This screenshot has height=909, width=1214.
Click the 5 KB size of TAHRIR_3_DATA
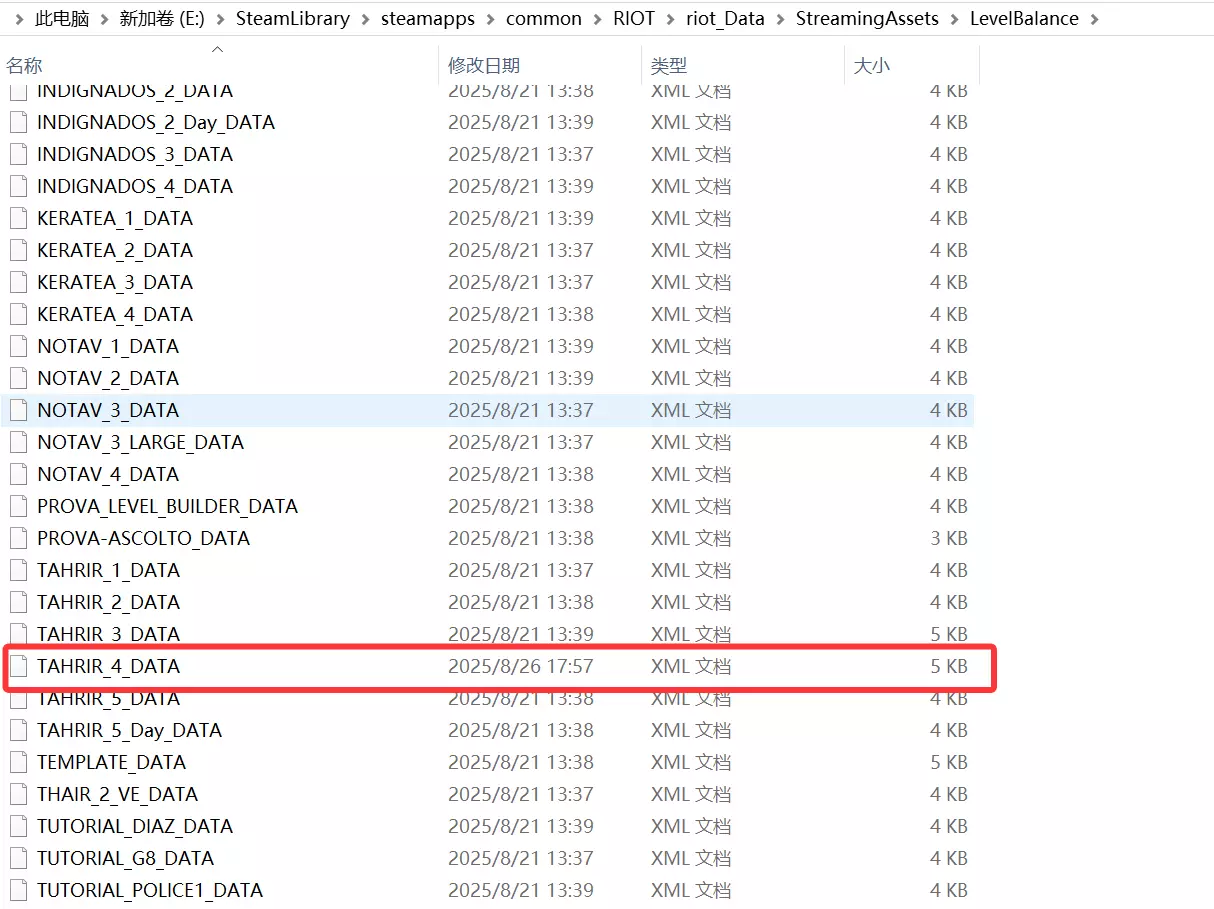pyautogui.click(x=949, y=634)
